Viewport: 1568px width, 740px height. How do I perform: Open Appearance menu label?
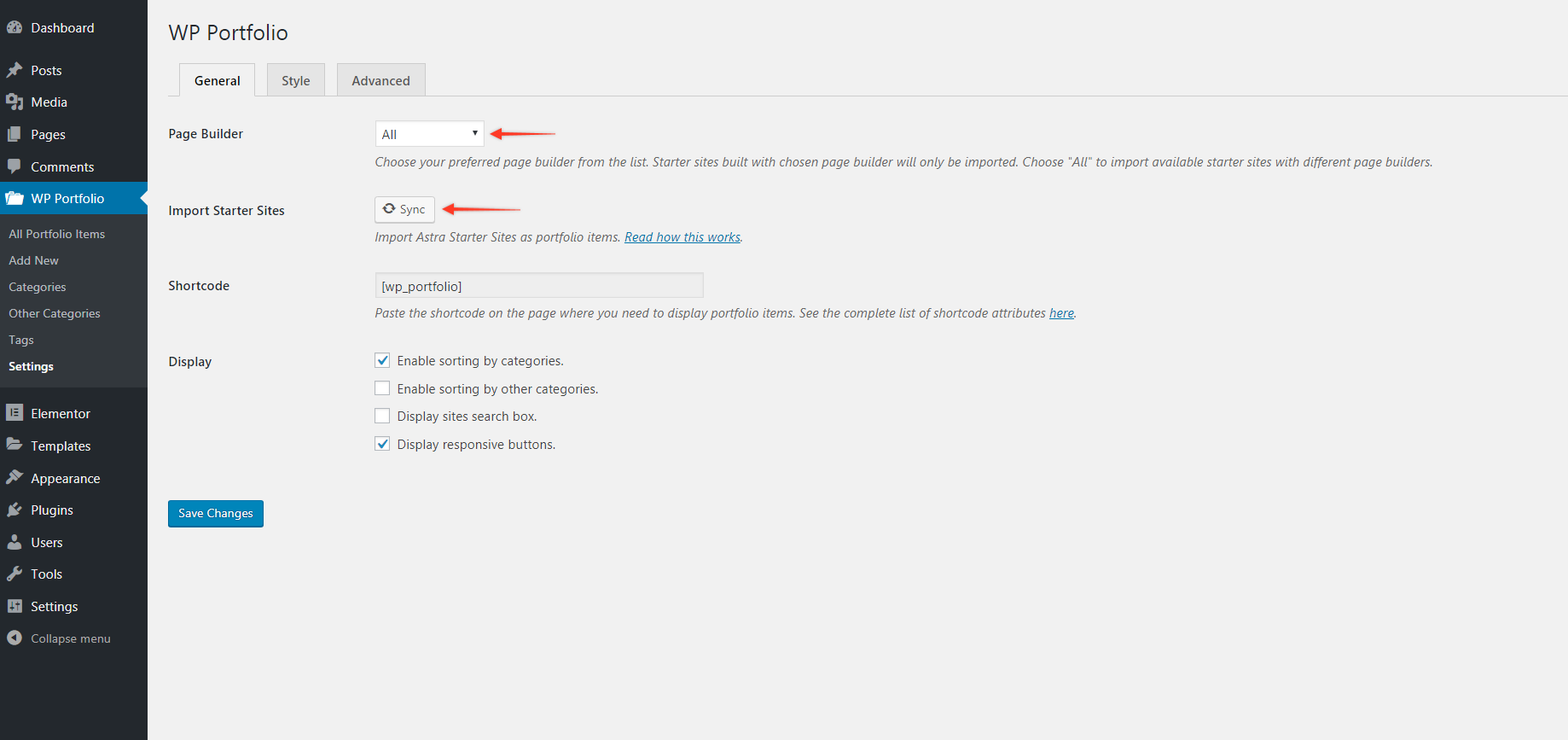pos(66,479)
